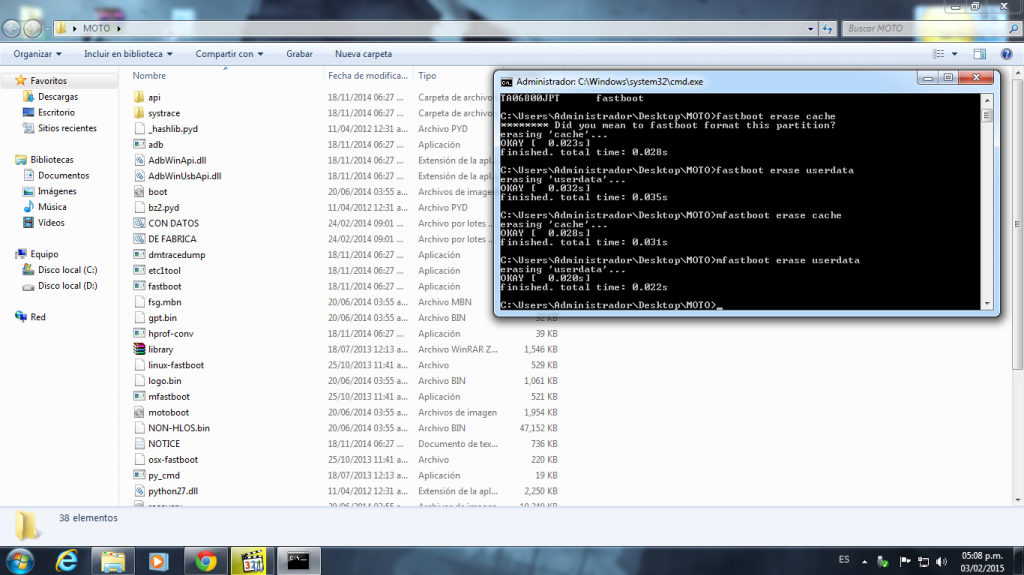Screen dimensions: 1024x575
Task: Open the library WinRAR archive
Action: pyautogui.click(x=160, y=349)
